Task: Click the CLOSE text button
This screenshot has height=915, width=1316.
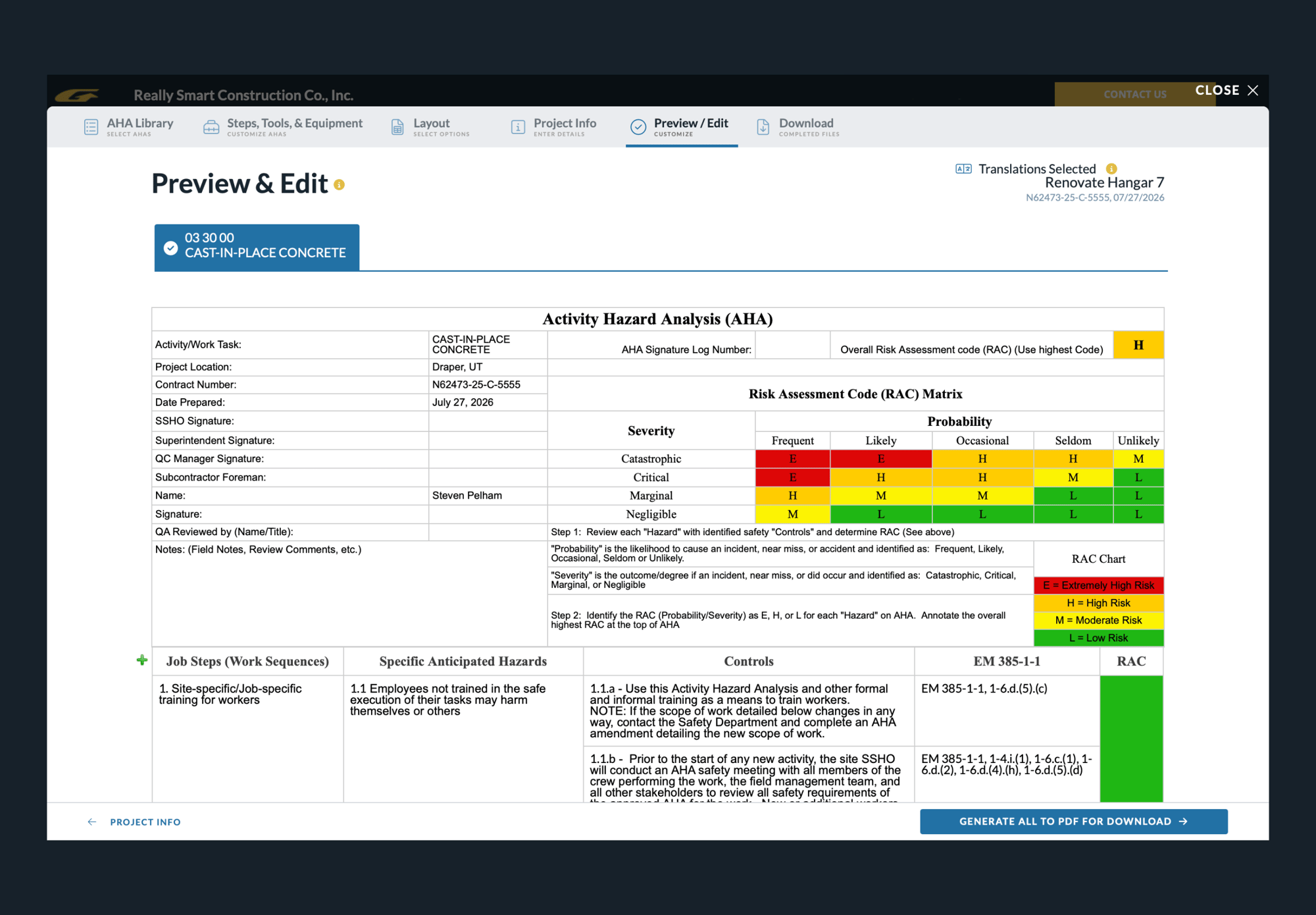Action: 1217,90
